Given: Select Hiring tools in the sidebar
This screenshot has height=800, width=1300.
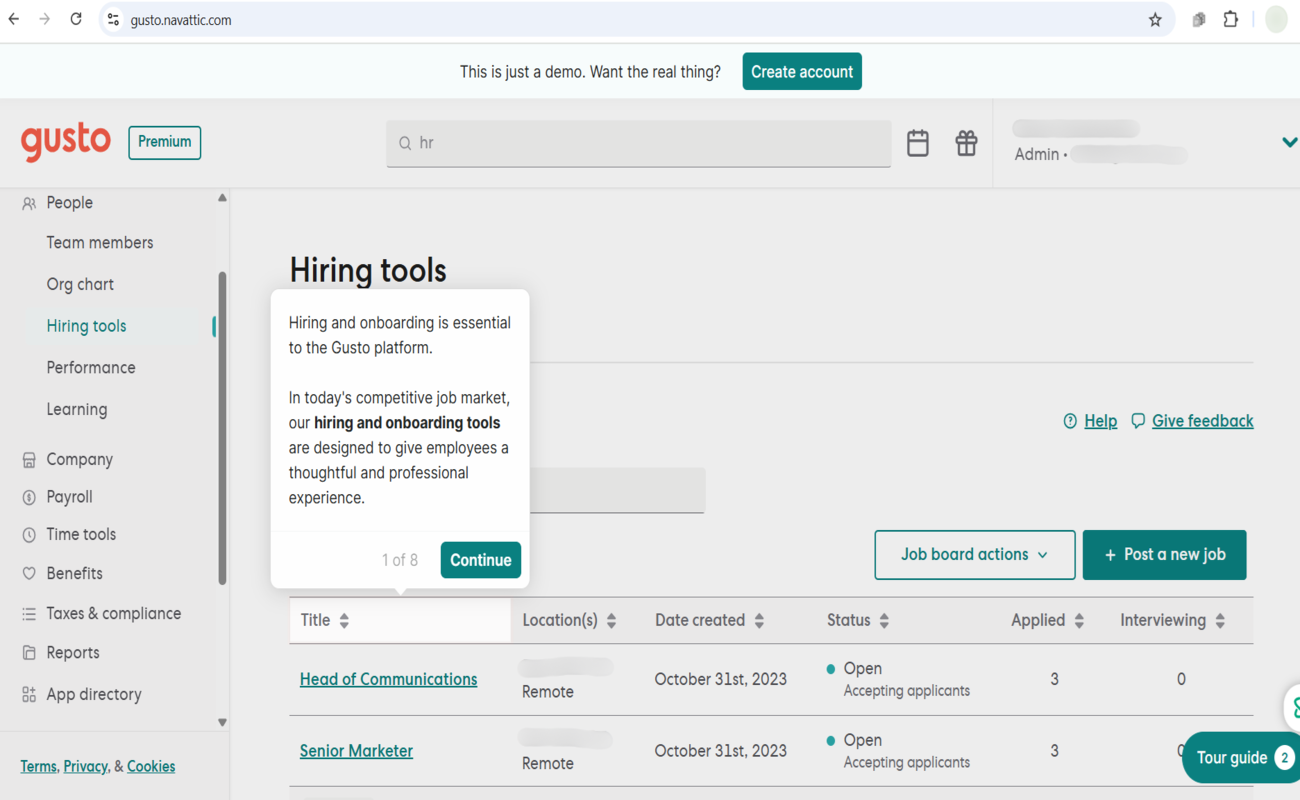Looking at the screenshot, I should tap(86, 326).
